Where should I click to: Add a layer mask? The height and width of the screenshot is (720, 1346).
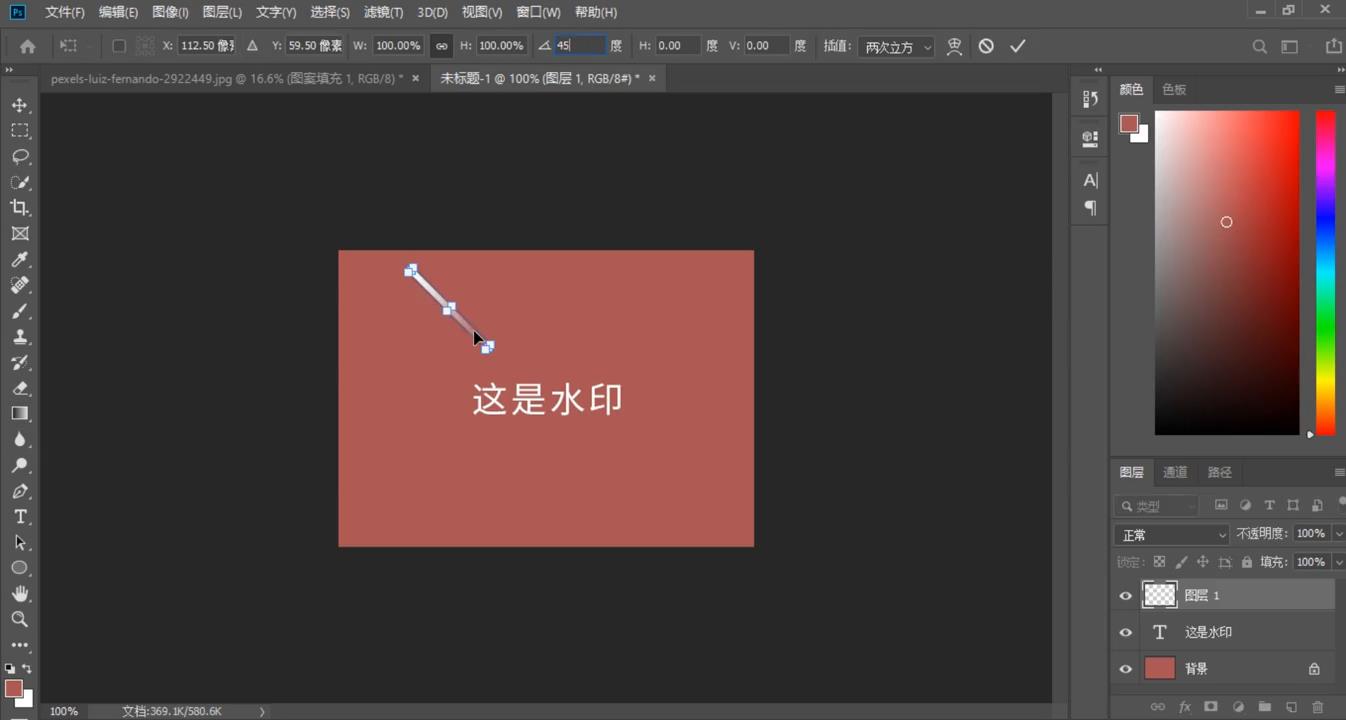tap(1211, 707)
